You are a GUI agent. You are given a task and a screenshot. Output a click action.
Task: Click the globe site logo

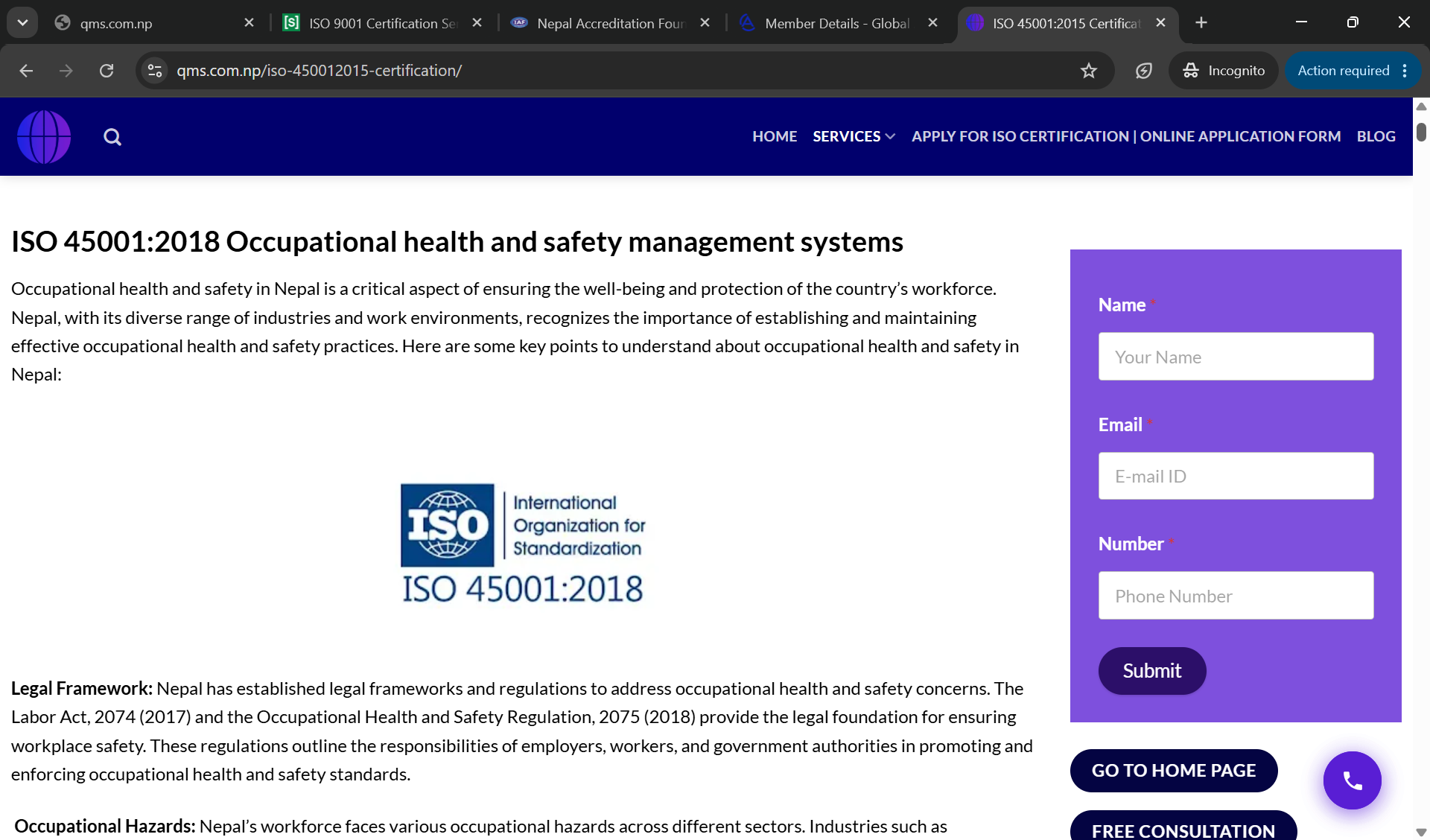(x=44, y=137)
